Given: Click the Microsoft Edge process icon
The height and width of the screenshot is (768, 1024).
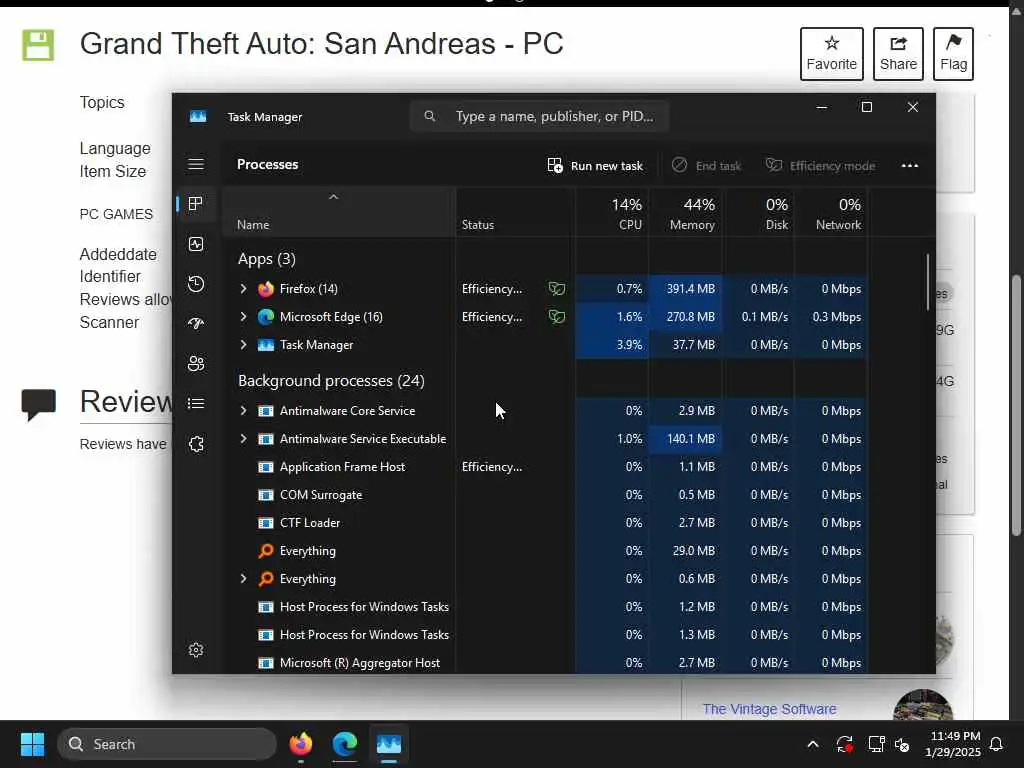Looking at the screenshot, I should 266,317.
